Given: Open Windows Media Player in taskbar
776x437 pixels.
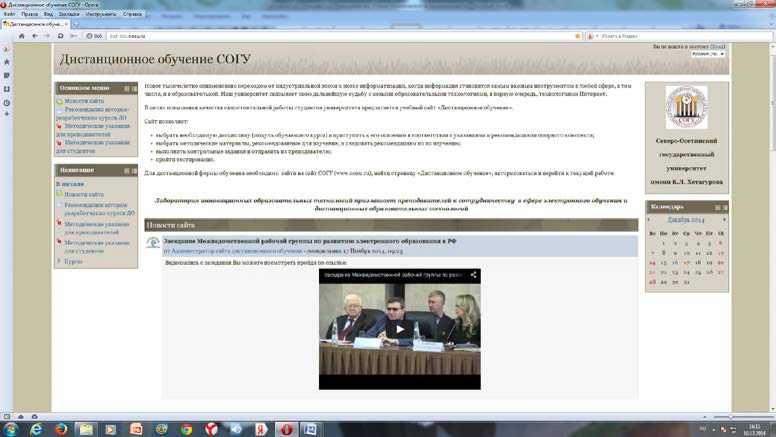Looking at the screenshot, I should click(110, 429).
